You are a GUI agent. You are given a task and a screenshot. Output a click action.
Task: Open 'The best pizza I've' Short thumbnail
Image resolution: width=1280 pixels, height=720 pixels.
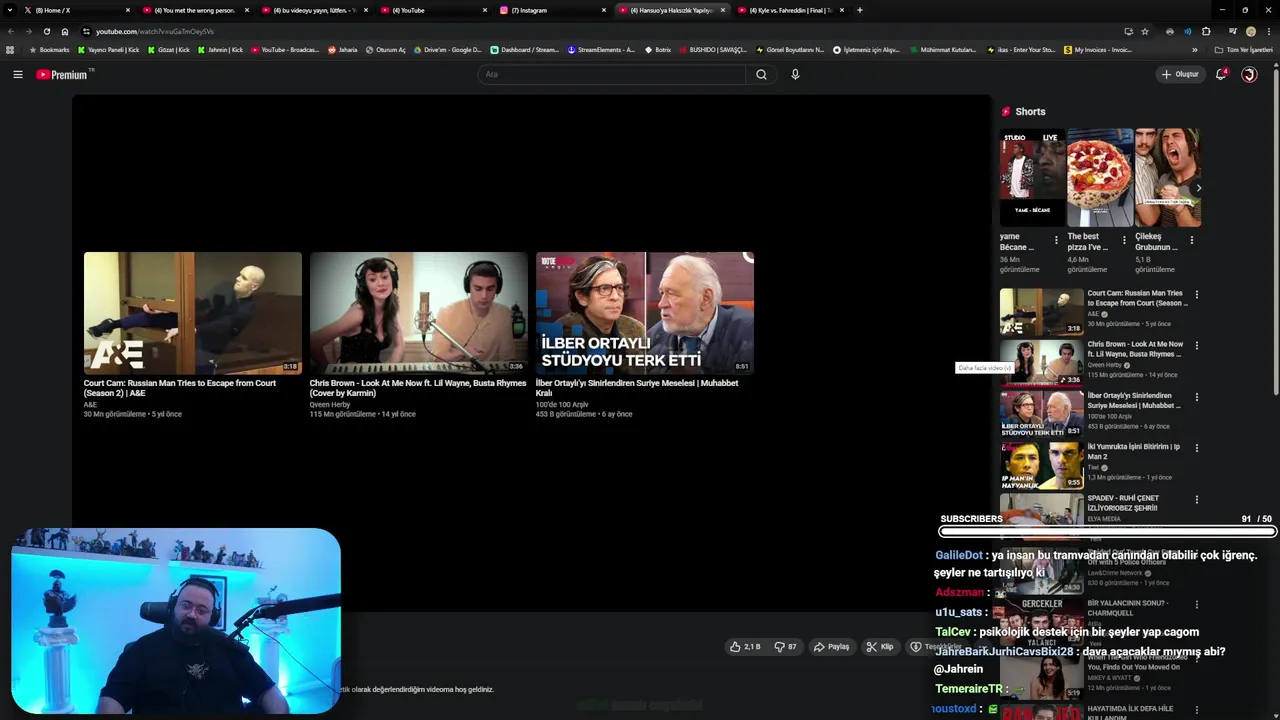(x=1100, y=177)
